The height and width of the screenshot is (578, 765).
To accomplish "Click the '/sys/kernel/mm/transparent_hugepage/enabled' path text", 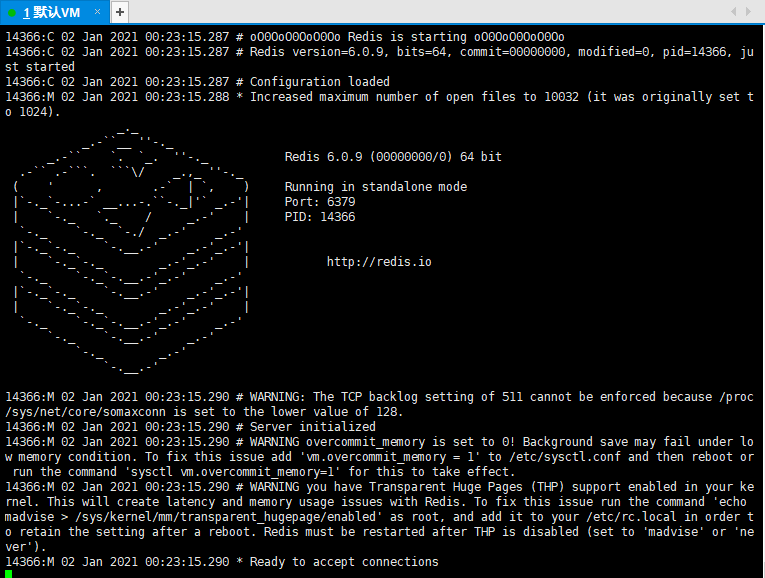I will pos(225,517).
